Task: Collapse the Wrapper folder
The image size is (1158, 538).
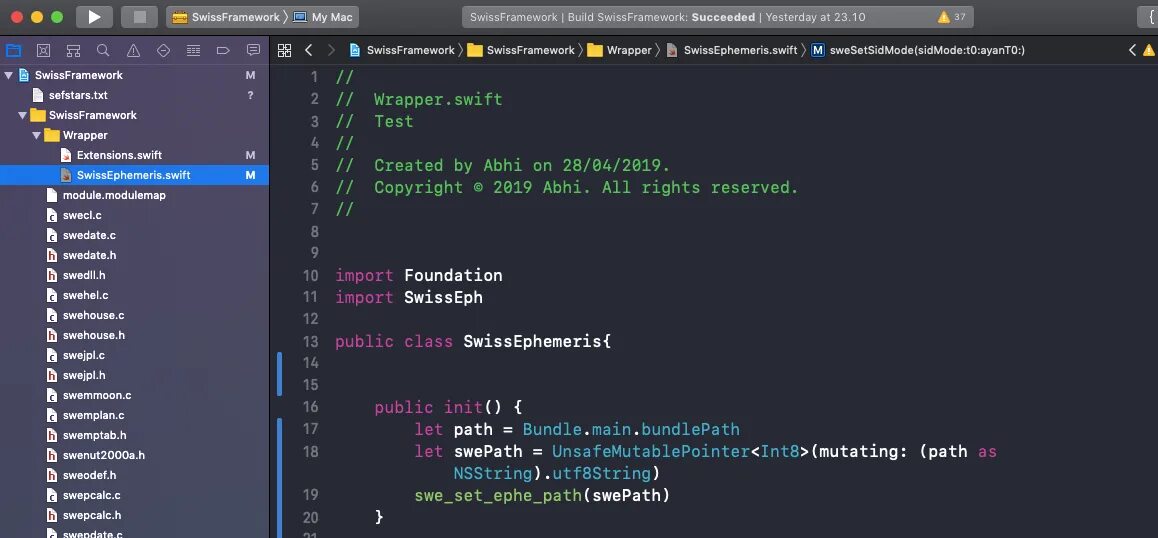Action: [x=36, y=135]
